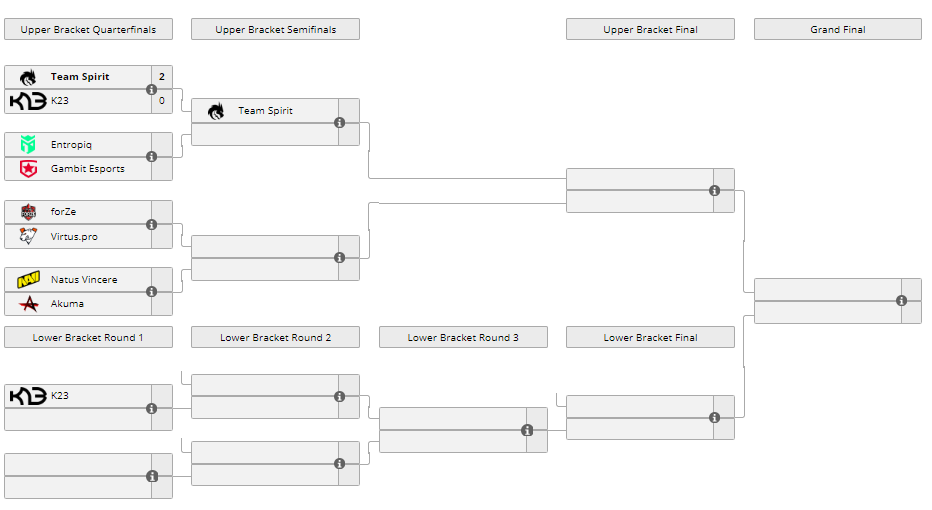Screen dimensions: 932x510
Task: Click the Natus Vincere team name
Action: [84, 280]
